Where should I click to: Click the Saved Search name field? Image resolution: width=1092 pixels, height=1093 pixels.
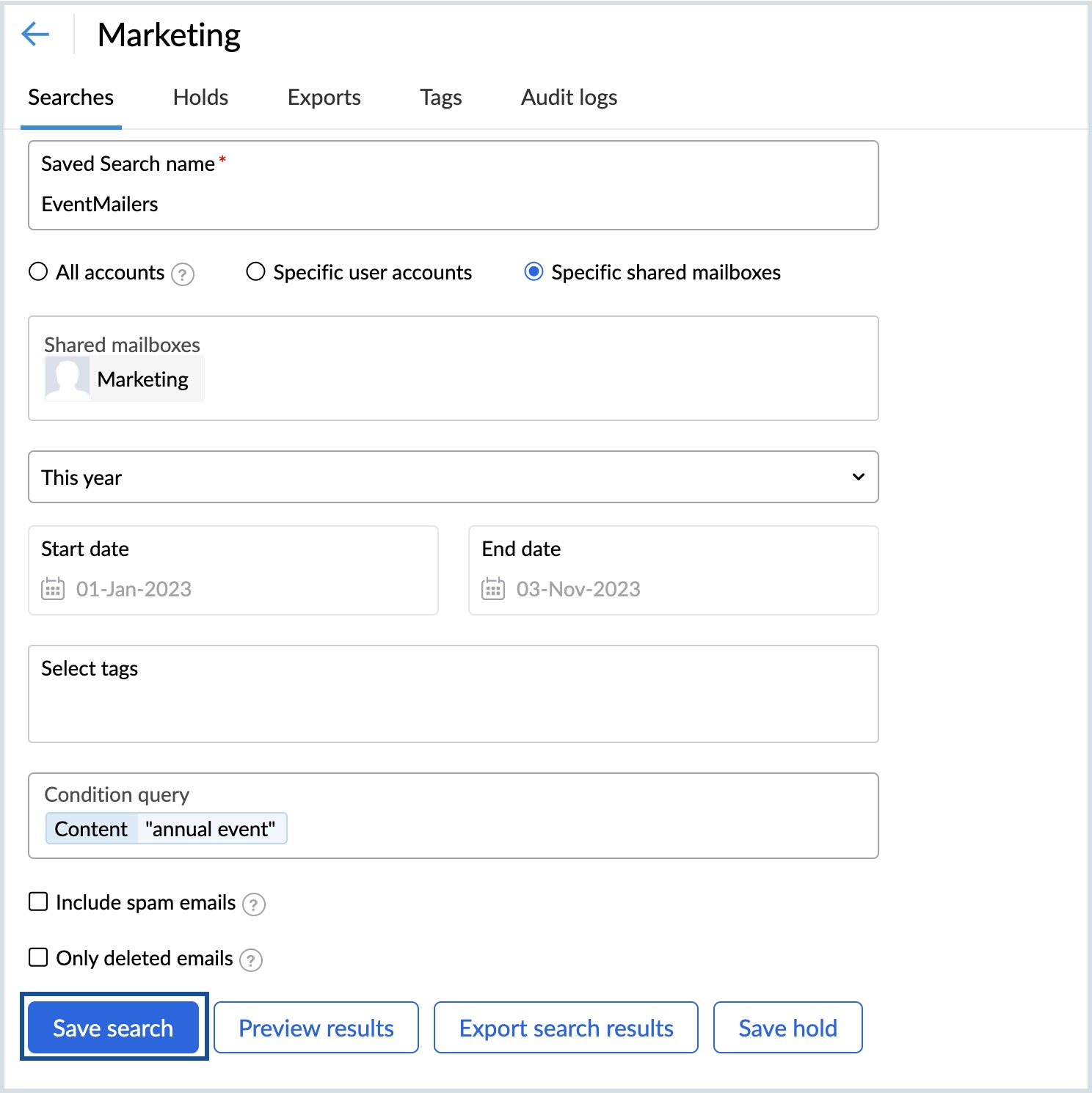point(453,204)
